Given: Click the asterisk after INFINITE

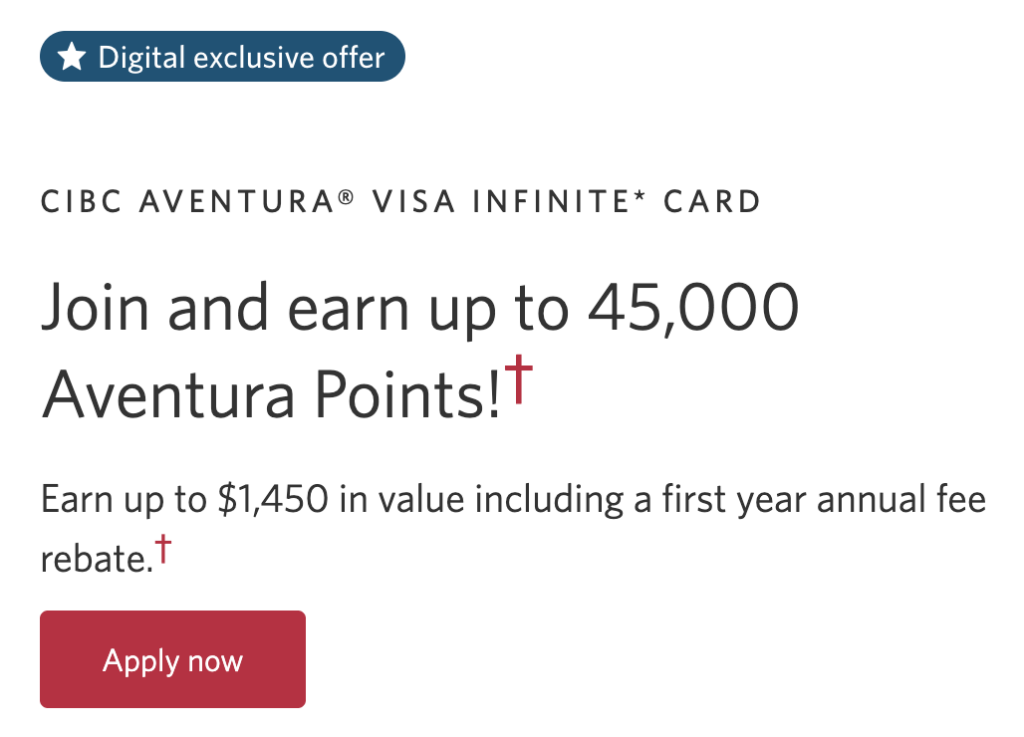Looking at the screenshot, I should pyautogui.click(x=639, y=195).
